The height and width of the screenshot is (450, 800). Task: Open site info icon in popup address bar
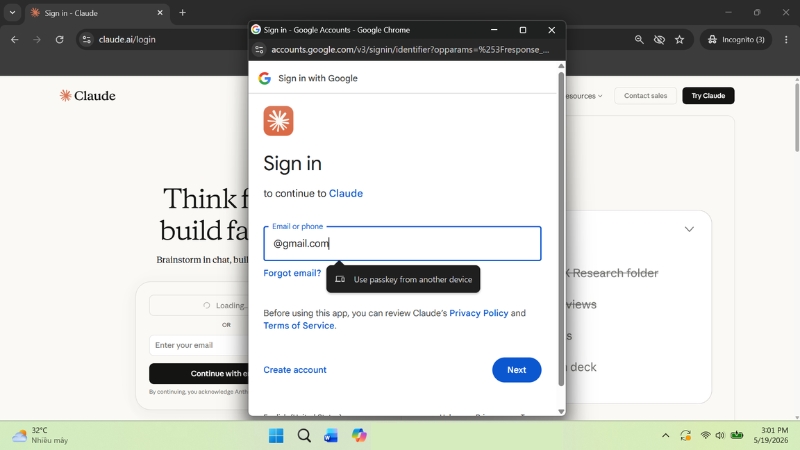coord(259,49)
